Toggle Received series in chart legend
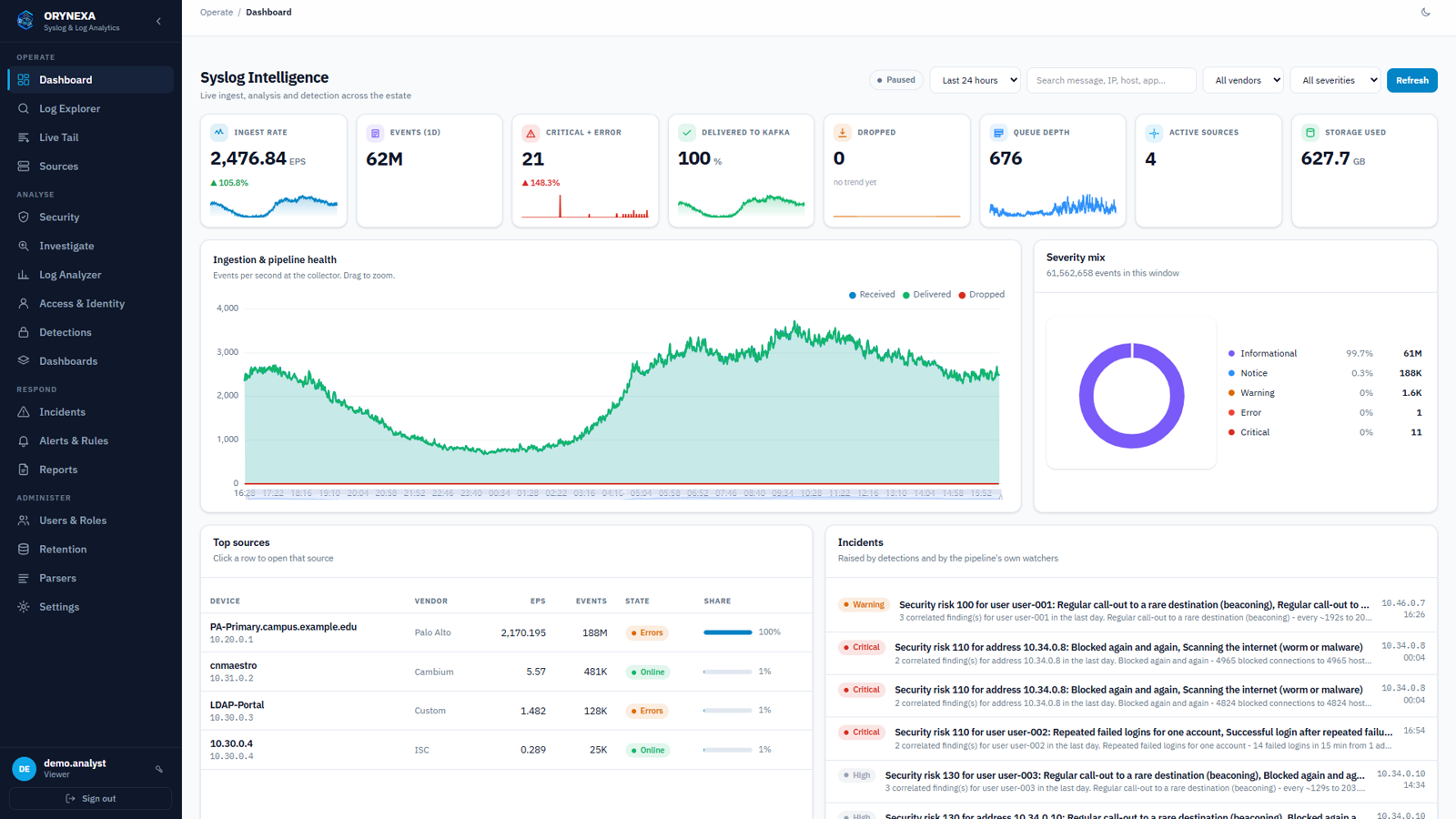The image size is (1456, 819). 872,295
